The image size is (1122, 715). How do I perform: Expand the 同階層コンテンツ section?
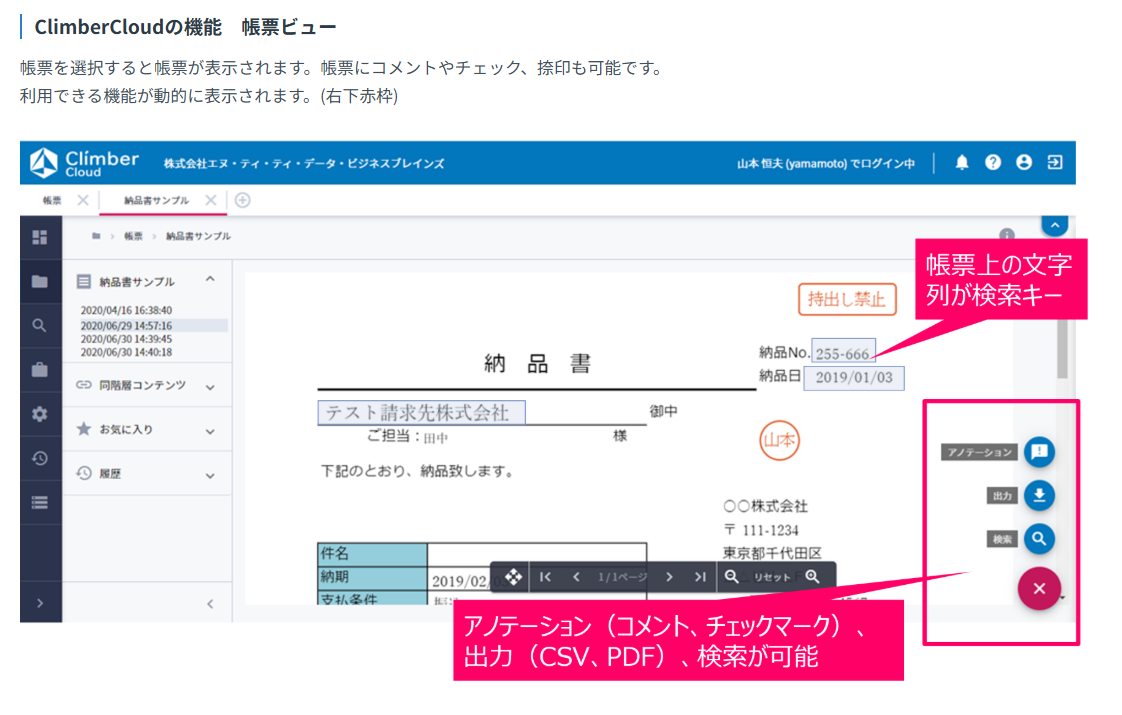(210, 386)
